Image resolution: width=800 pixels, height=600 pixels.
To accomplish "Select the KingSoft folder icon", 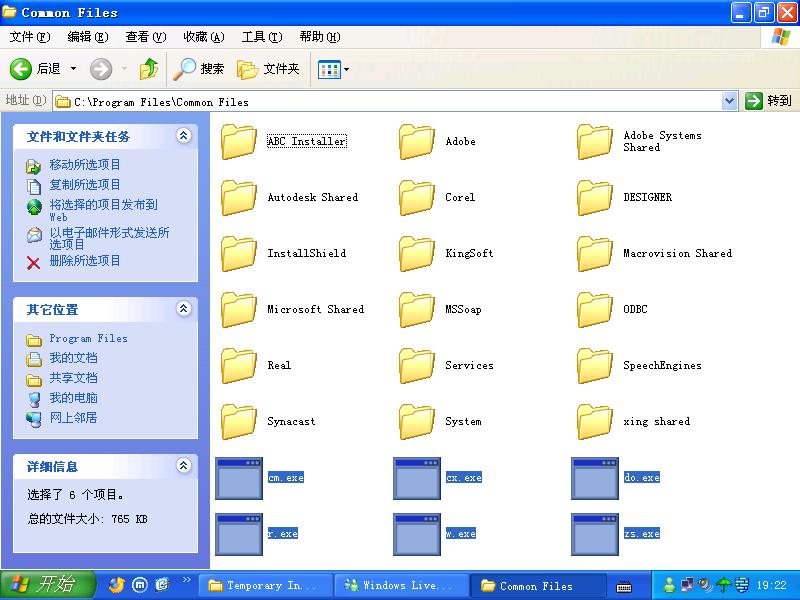I will point(416,254).
